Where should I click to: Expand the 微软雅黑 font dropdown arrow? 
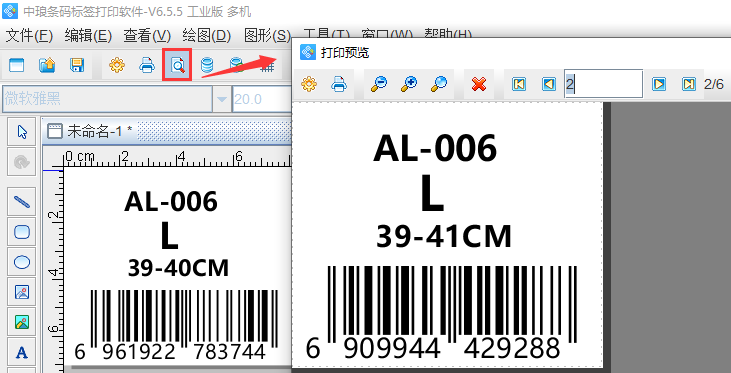coord(222,99)
